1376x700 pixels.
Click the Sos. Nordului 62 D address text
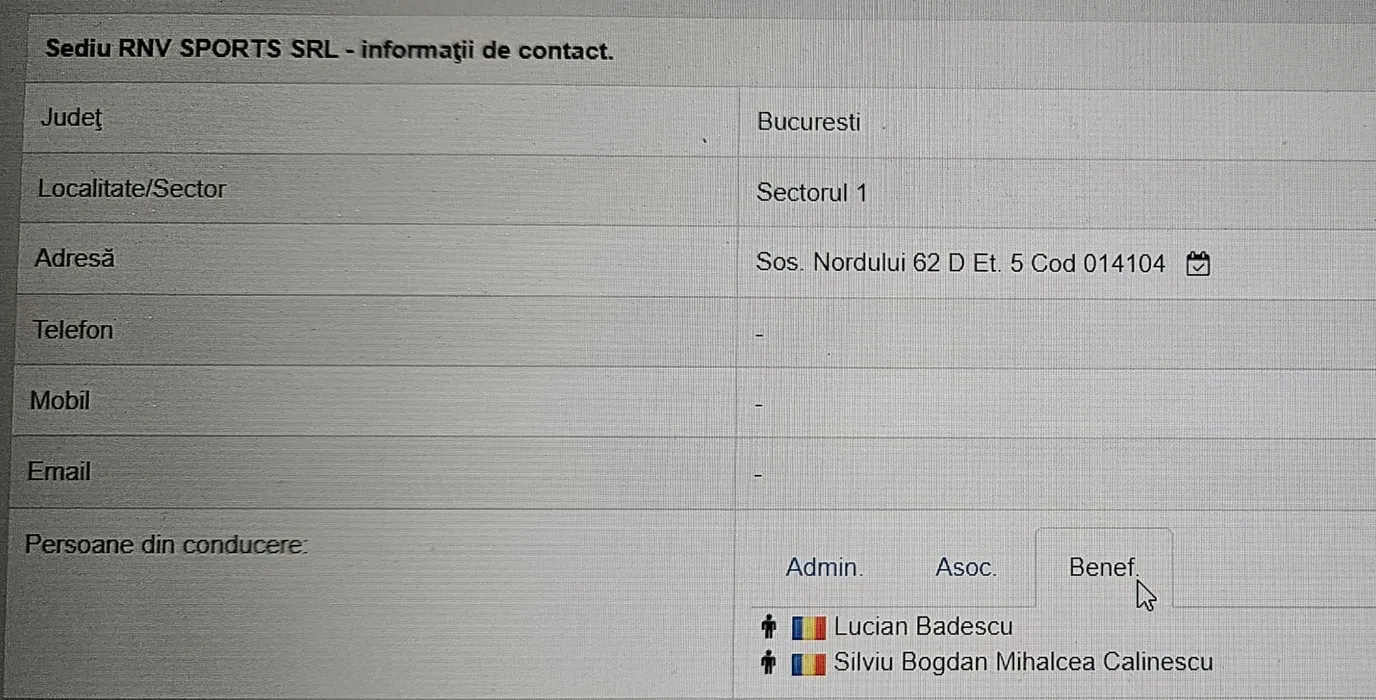(961, 264)
